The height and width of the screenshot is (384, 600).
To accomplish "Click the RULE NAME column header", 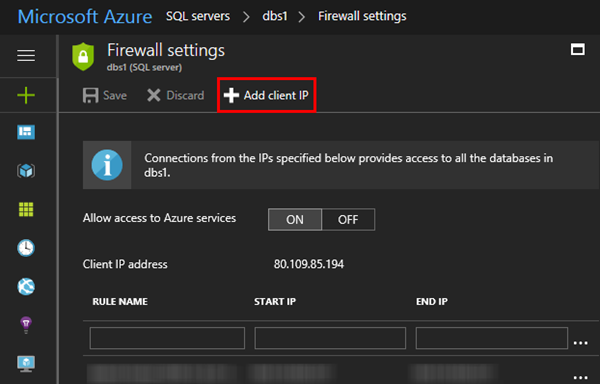I will (120, 301).
